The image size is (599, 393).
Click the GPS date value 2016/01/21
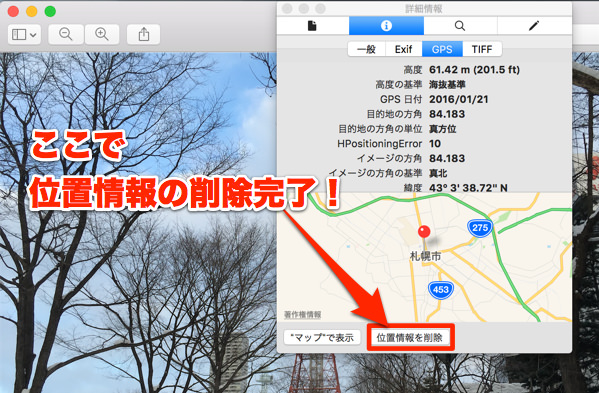459,99
